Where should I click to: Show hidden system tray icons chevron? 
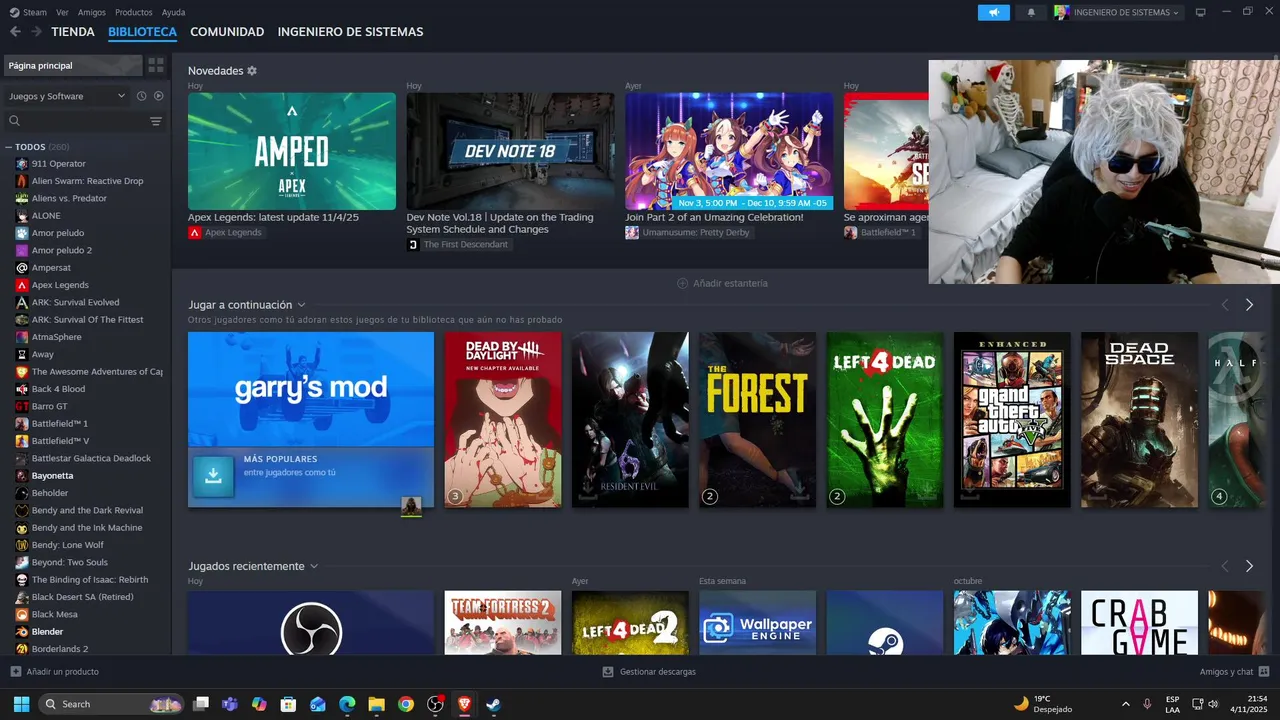1126,704
